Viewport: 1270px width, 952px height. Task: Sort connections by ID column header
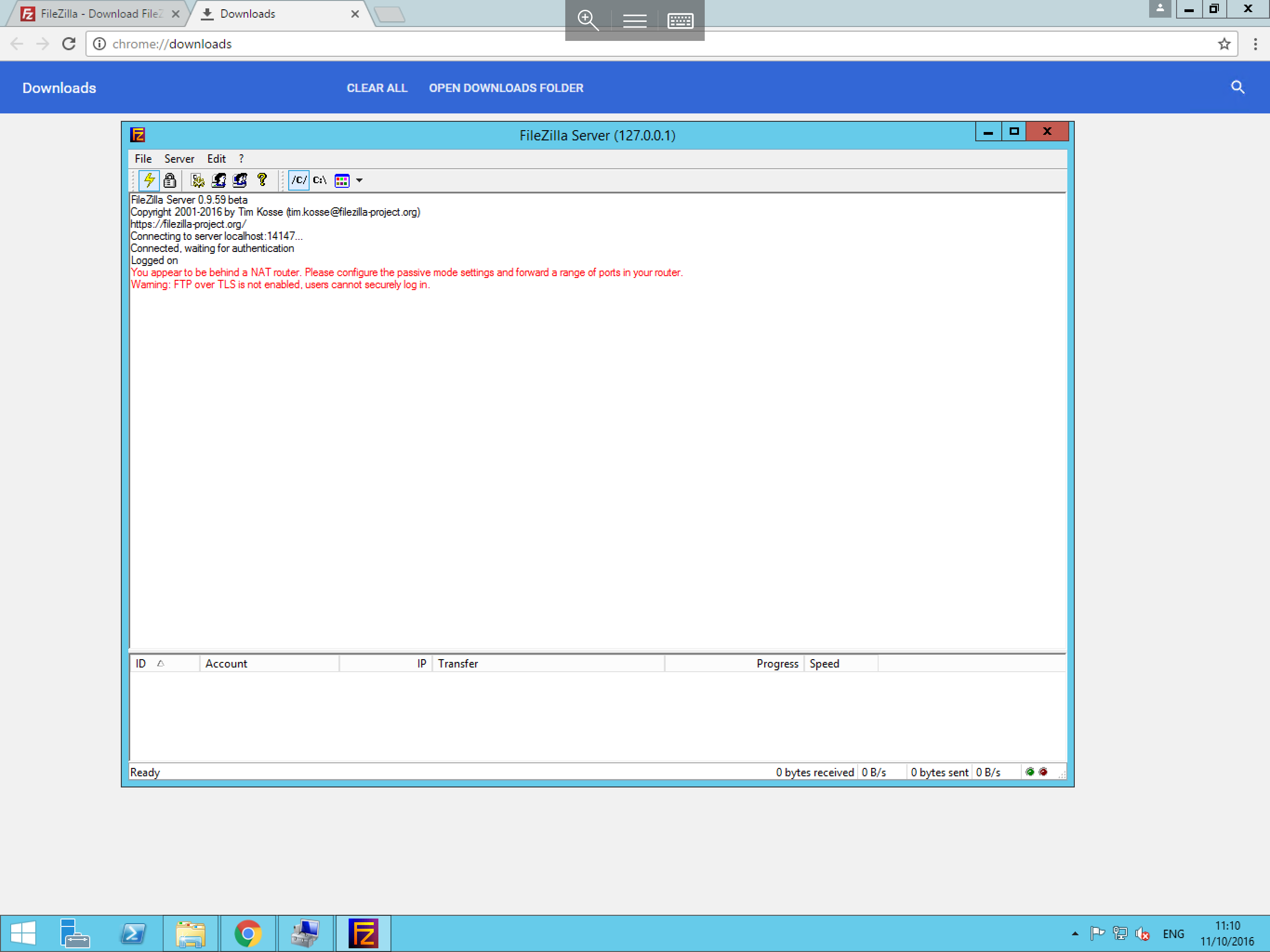[x=165, y=663]
